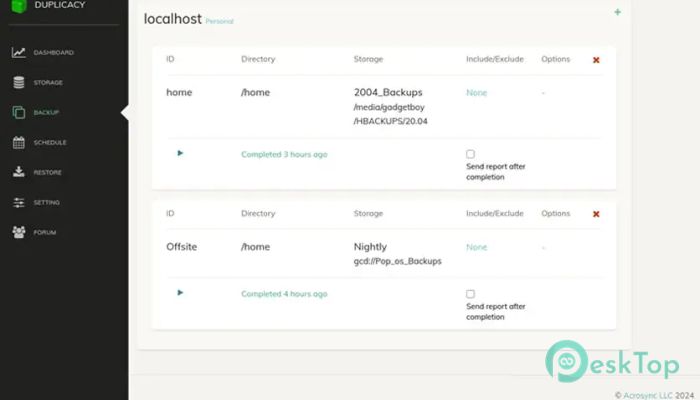Image resolution: width=700 pixels, height=400 pixels.
Task: View Completed 4 hours ago log
Action: pyautogui.click(x=284, y=294)
